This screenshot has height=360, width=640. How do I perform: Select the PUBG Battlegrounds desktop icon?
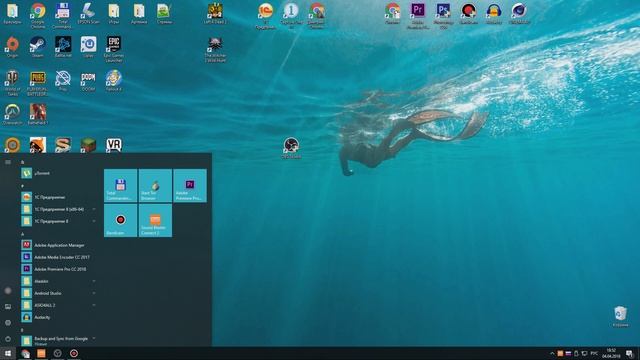click(x=38, y=83)
